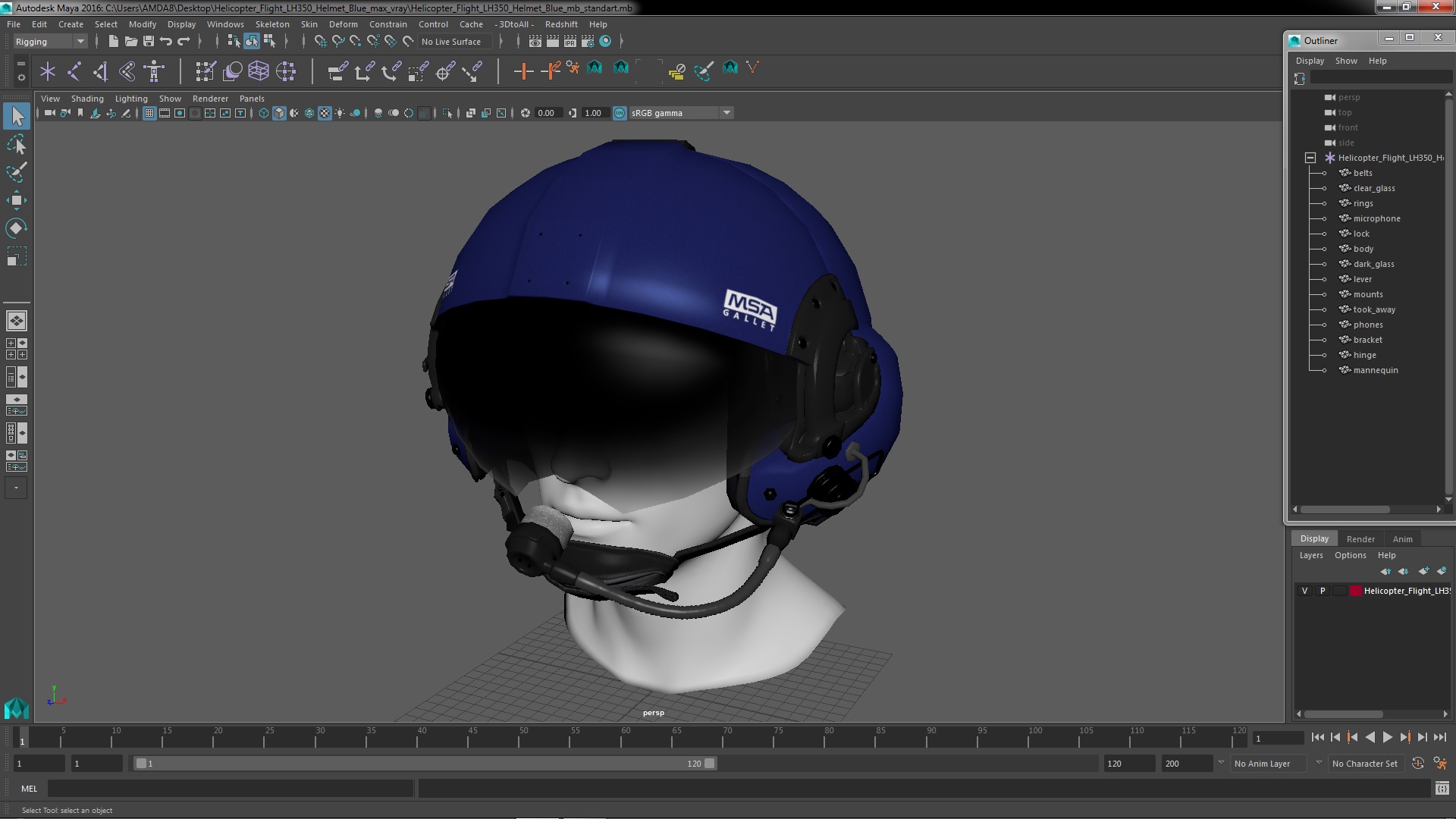Click the Character Set running figure icon

tap(1439, 764)
